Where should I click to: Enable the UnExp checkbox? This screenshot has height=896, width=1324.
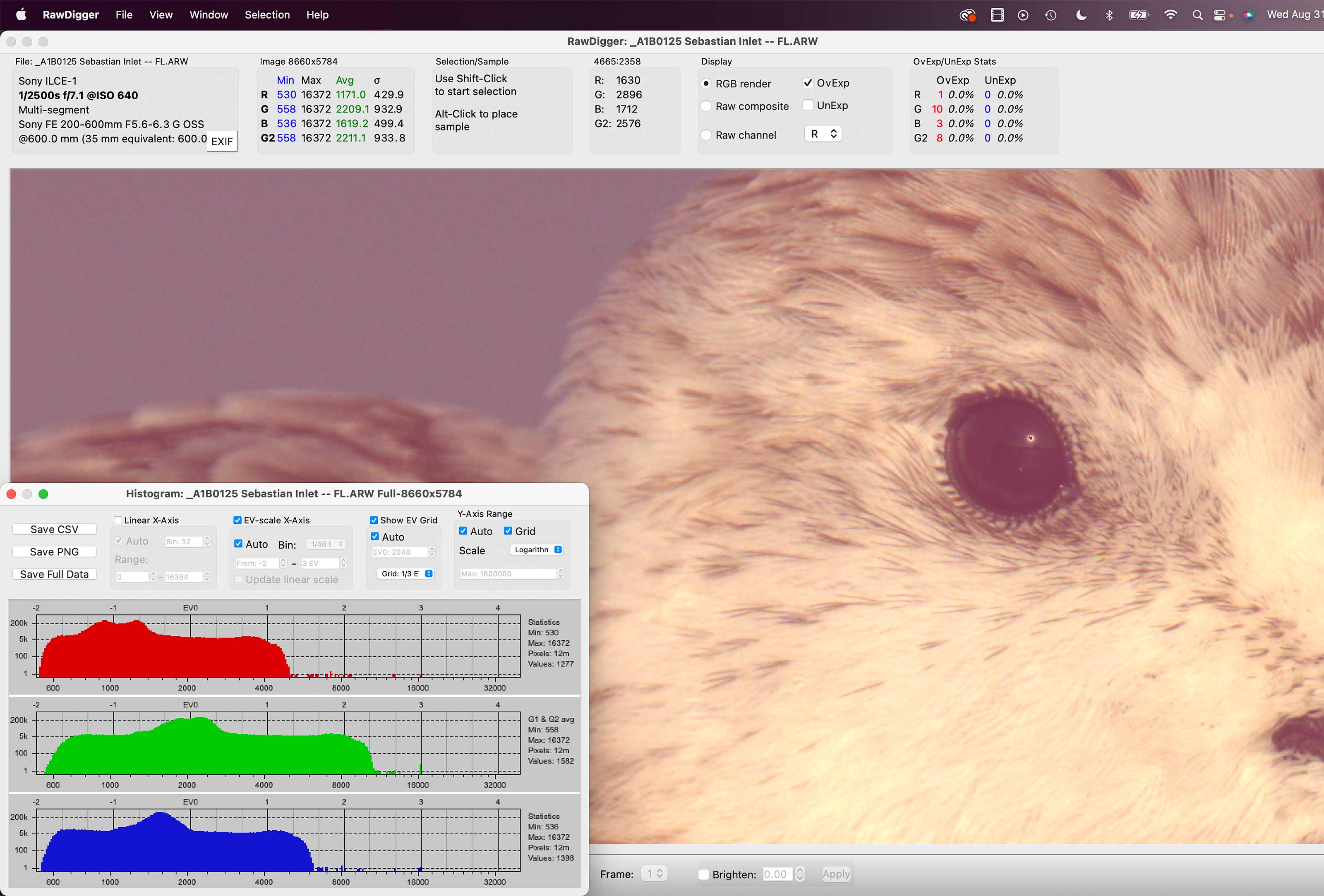(x=808, y=105)
